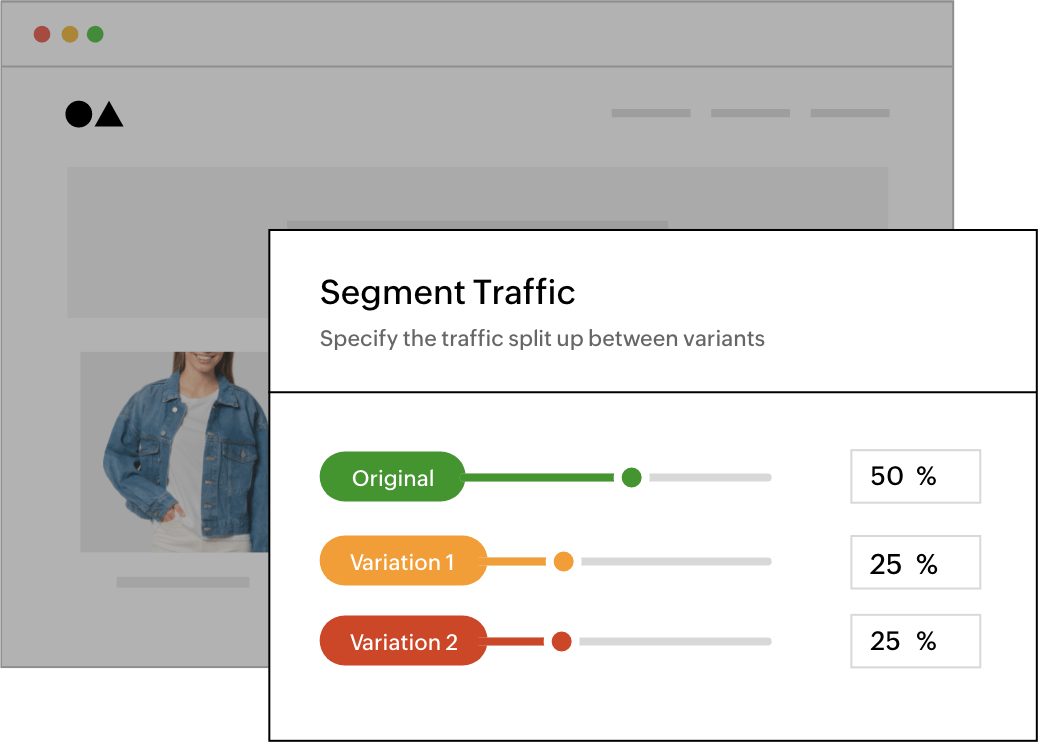The image size is (1038, 742).
Task: Focus the Original 50 % input box
Action: tap(914, 477)
